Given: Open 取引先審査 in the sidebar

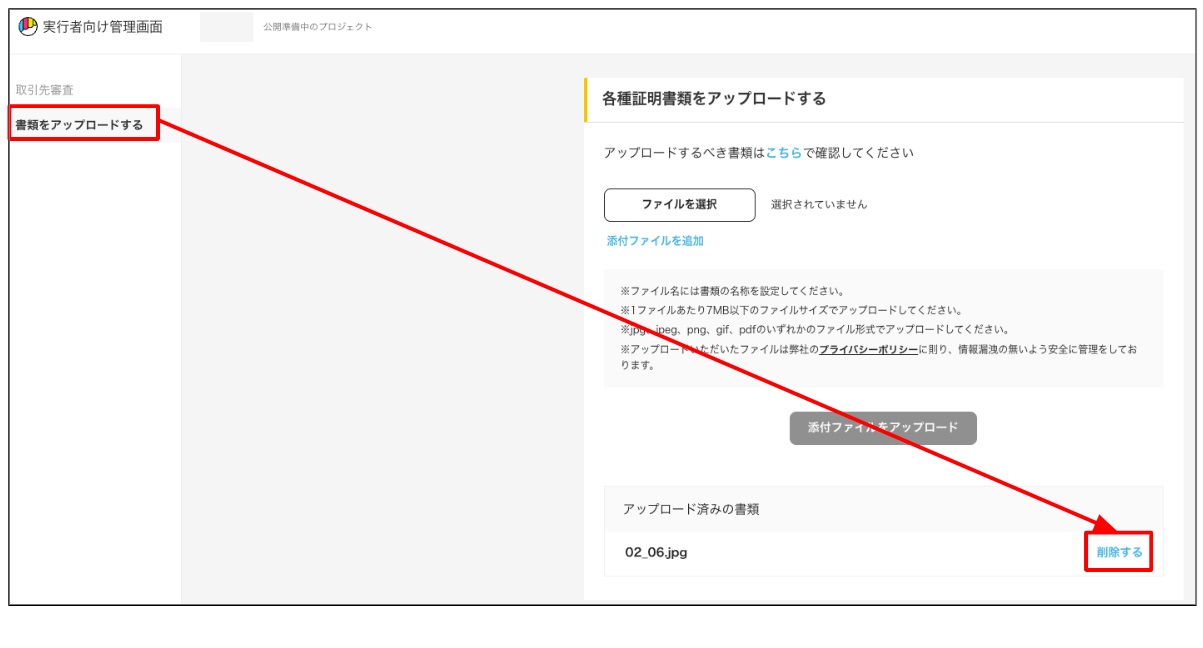Looking at the screenshot, I should (x=45, y=90).
